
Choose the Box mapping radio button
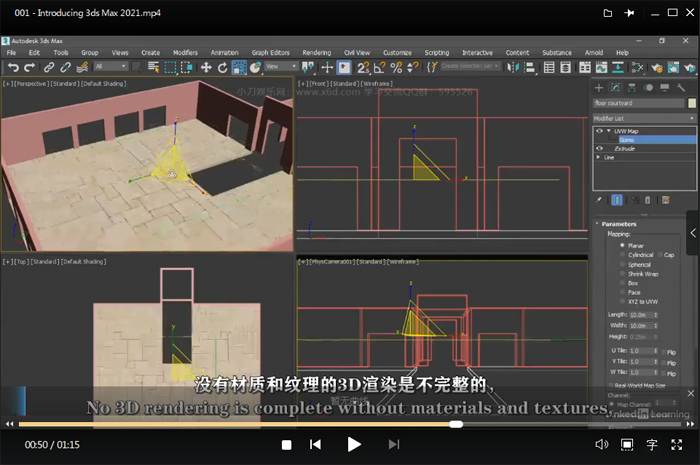(x=623, y=282)
